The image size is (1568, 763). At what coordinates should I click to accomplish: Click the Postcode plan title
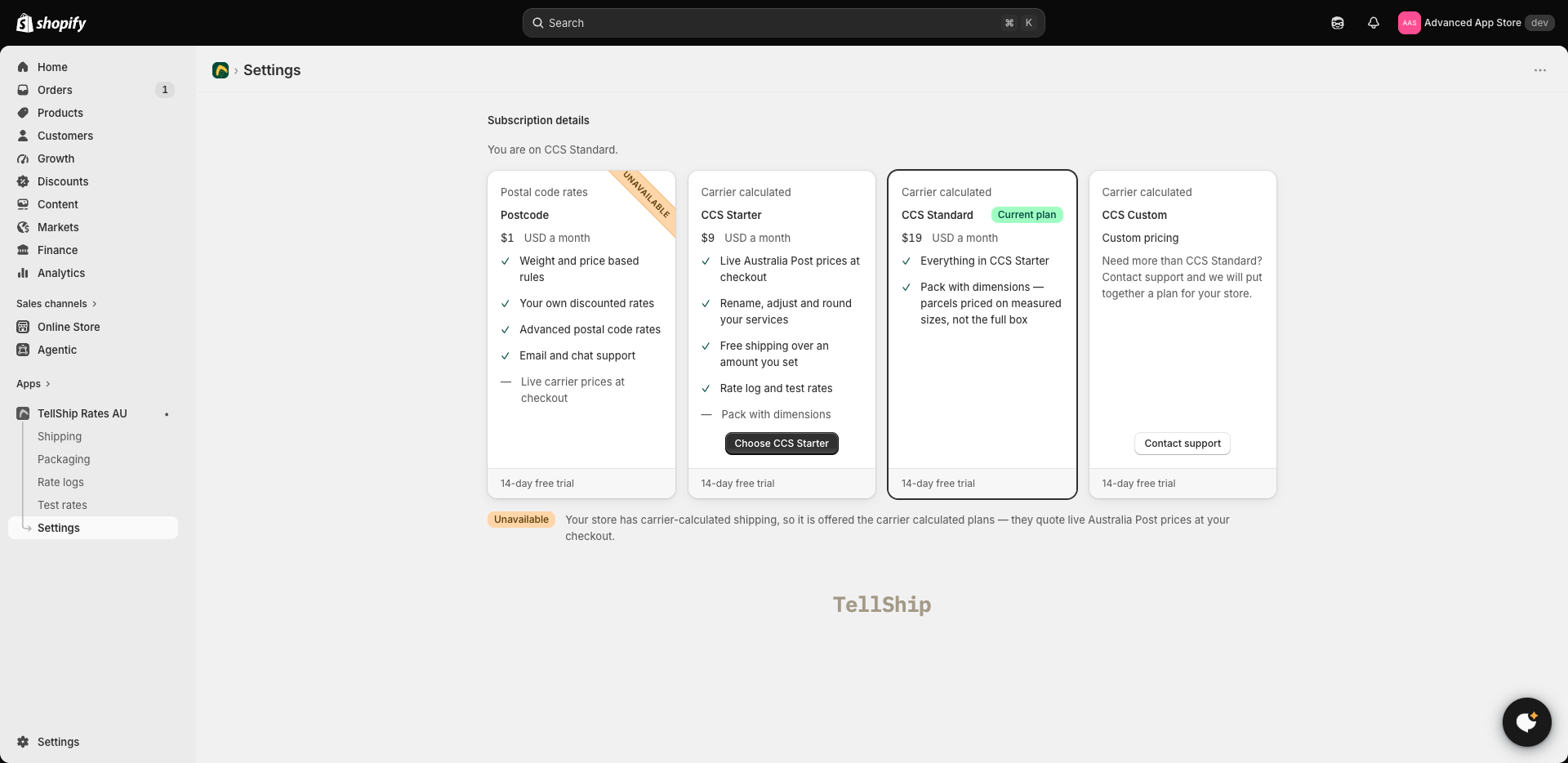click(x=524, y=215)
